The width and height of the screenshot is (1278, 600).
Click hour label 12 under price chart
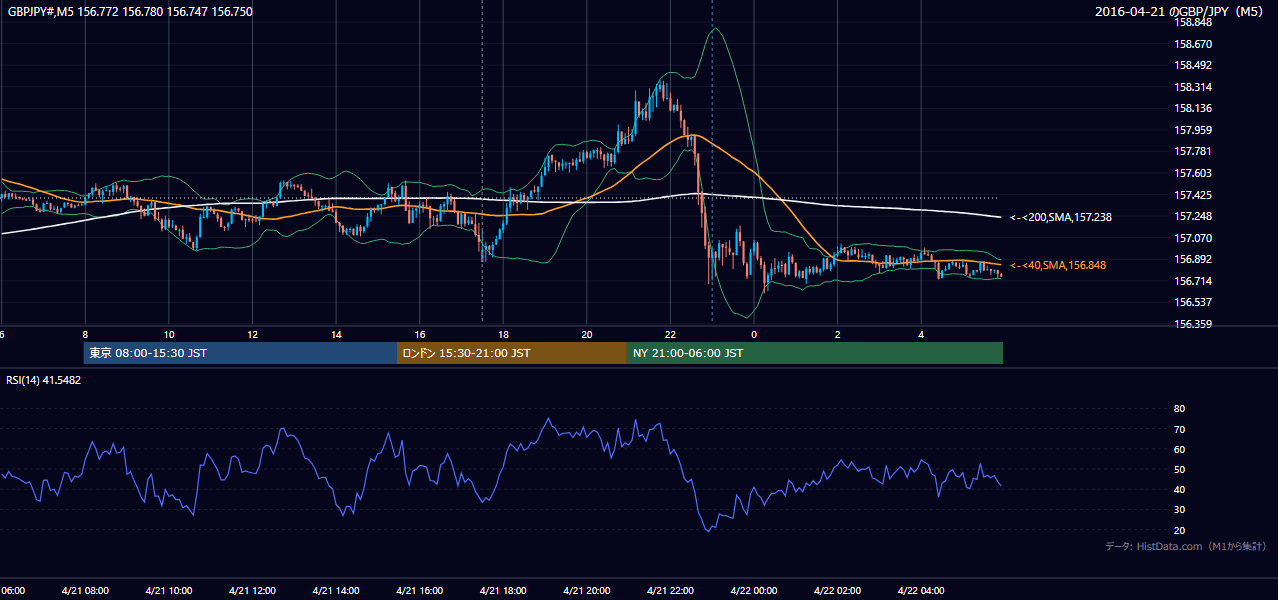click(252, 334)
